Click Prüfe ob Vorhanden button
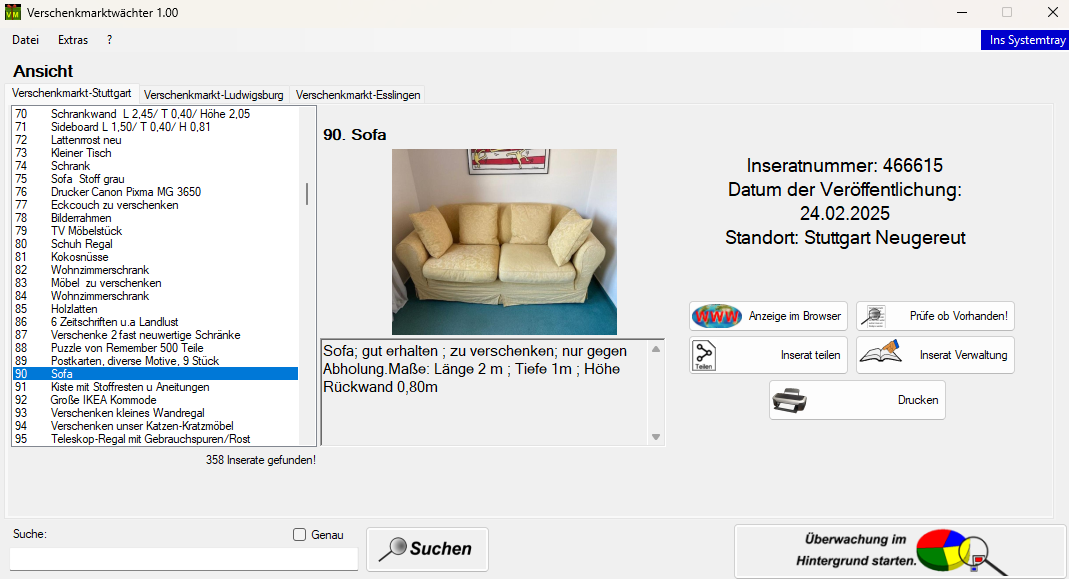1069x579 pixels. click(x=935, y=316)
